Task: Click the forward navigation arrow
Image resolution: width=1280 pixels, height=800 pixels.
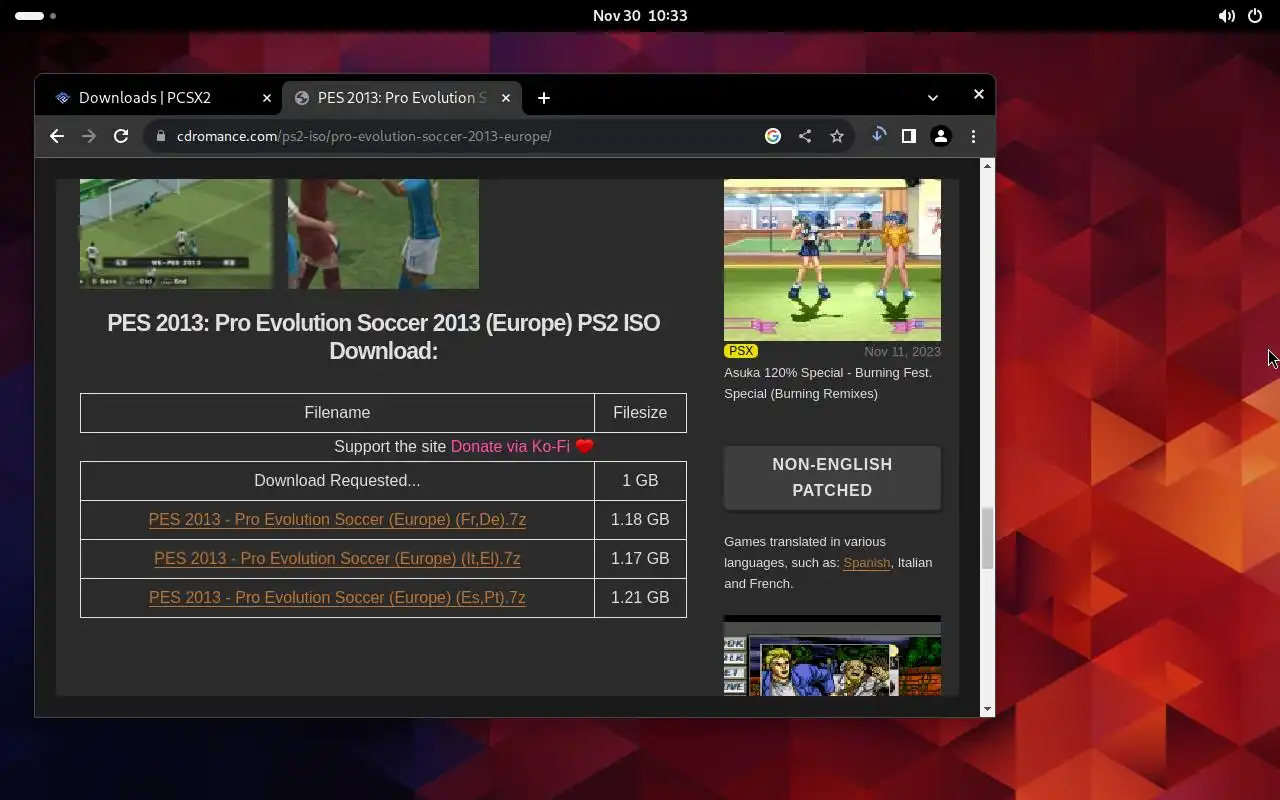Action: coord(89,136)
